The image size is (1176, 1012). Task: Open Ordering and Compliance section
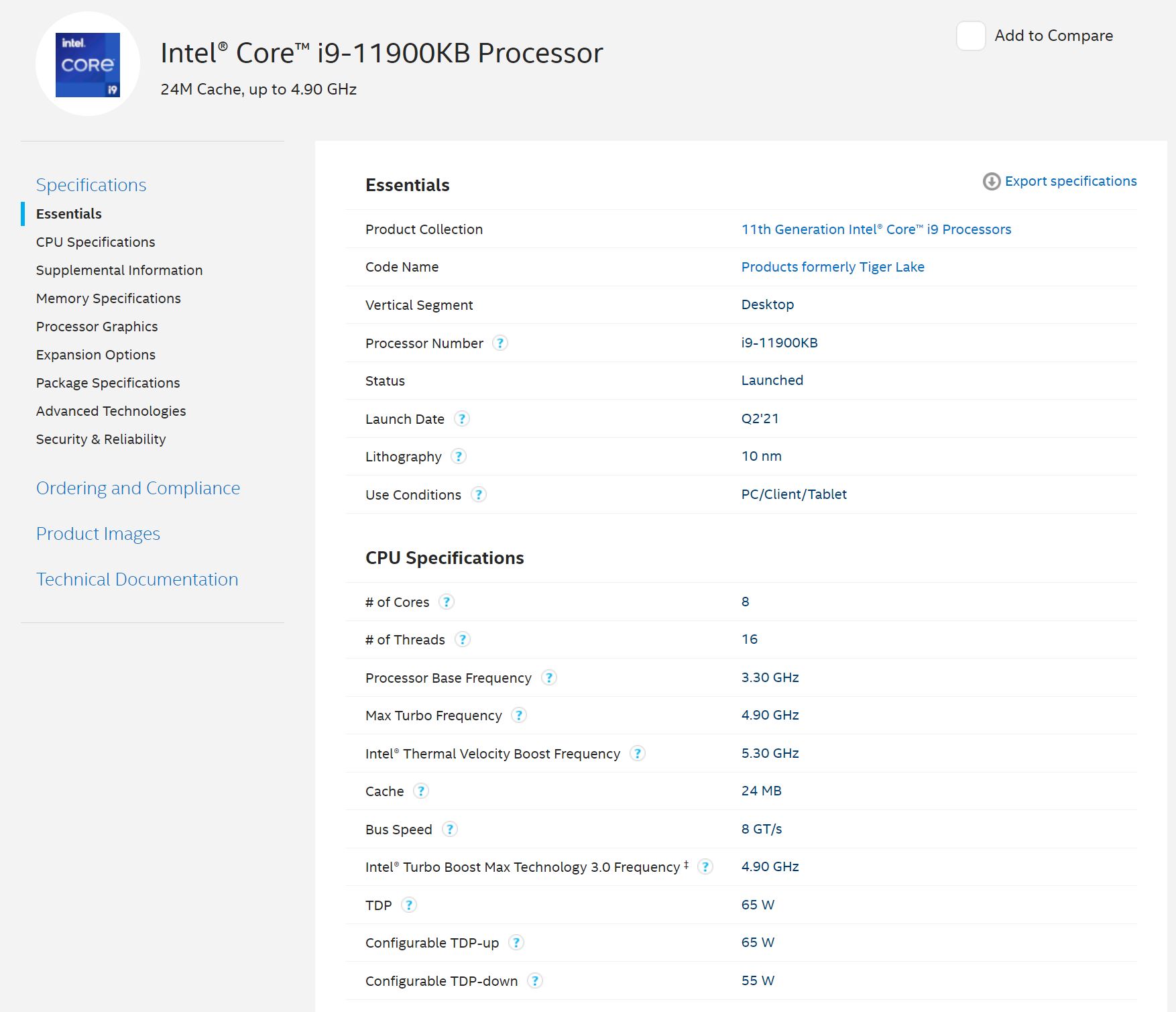tap(138, 488)
